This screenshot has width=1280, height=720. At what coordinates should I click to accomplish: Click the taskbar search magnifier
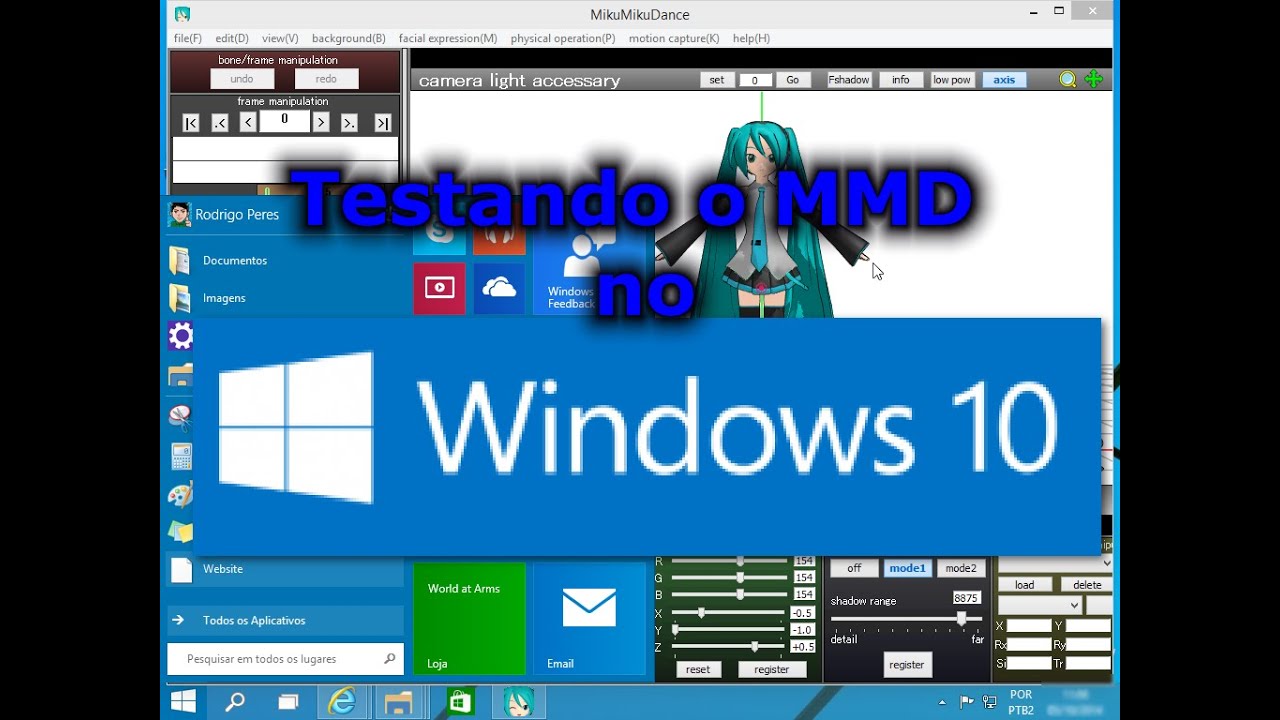(x=235, y=702)
